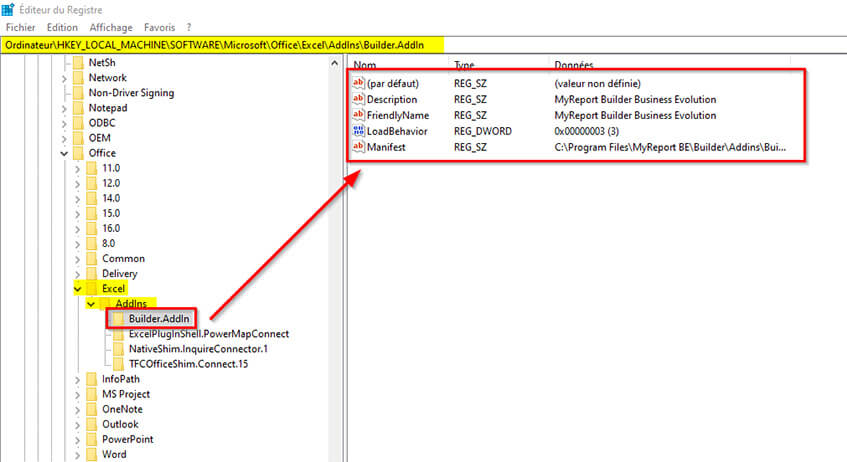847x462 pixels.
Task: Click the Manifest string value icon
Action: pos(359,147)
